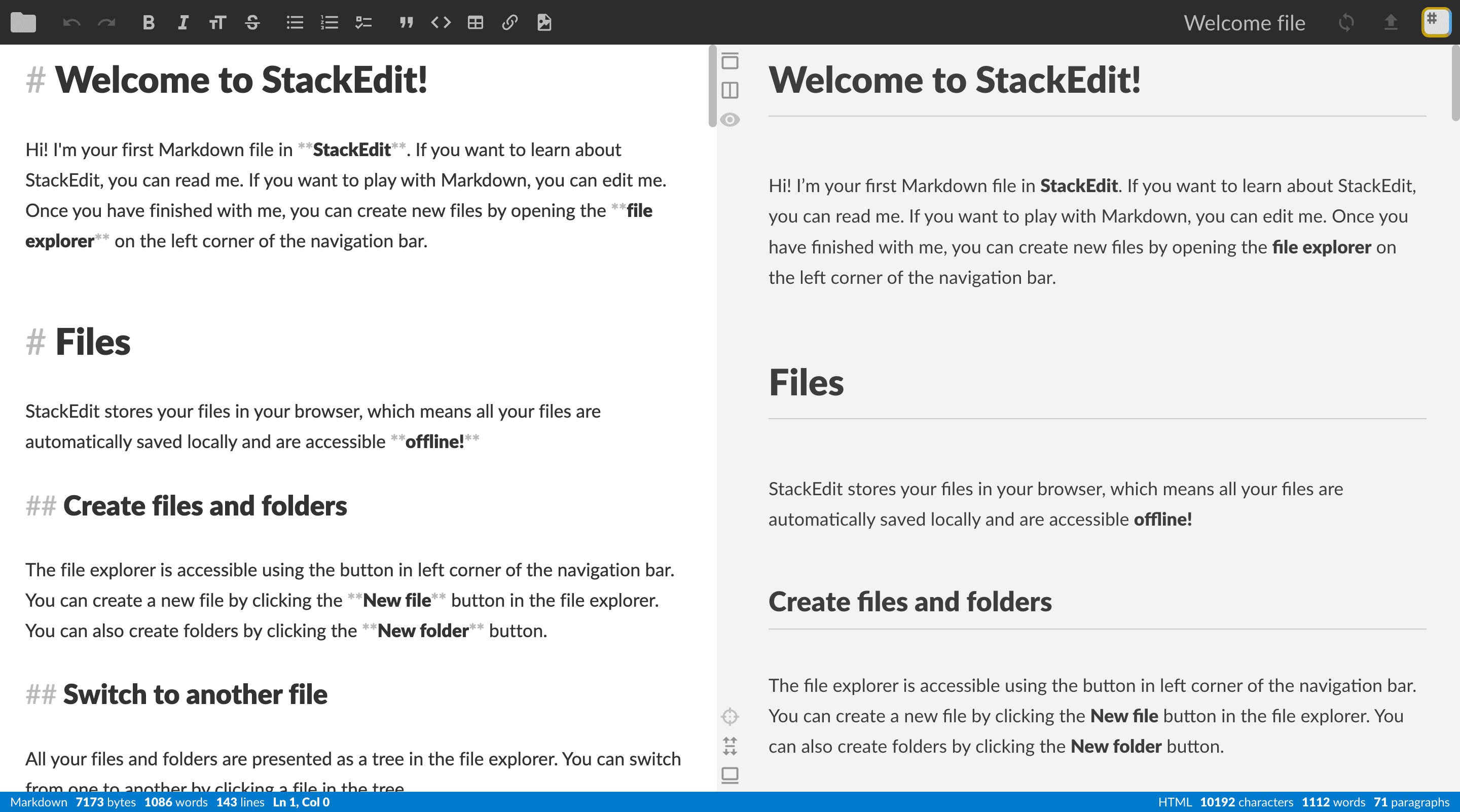Image resolution: width=1460 pixels, height=812 pixels.
Task: Insert an ordered numbered list
Action: point(330,23)
